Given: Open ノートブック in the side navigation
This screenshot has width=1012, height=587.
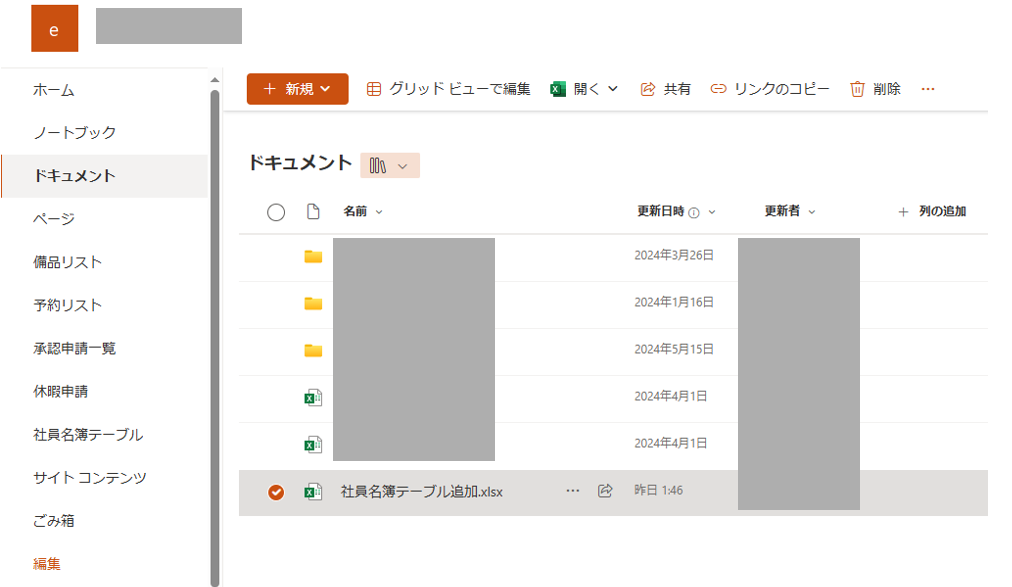Looking at the screenshot, I should coord(75,133).
